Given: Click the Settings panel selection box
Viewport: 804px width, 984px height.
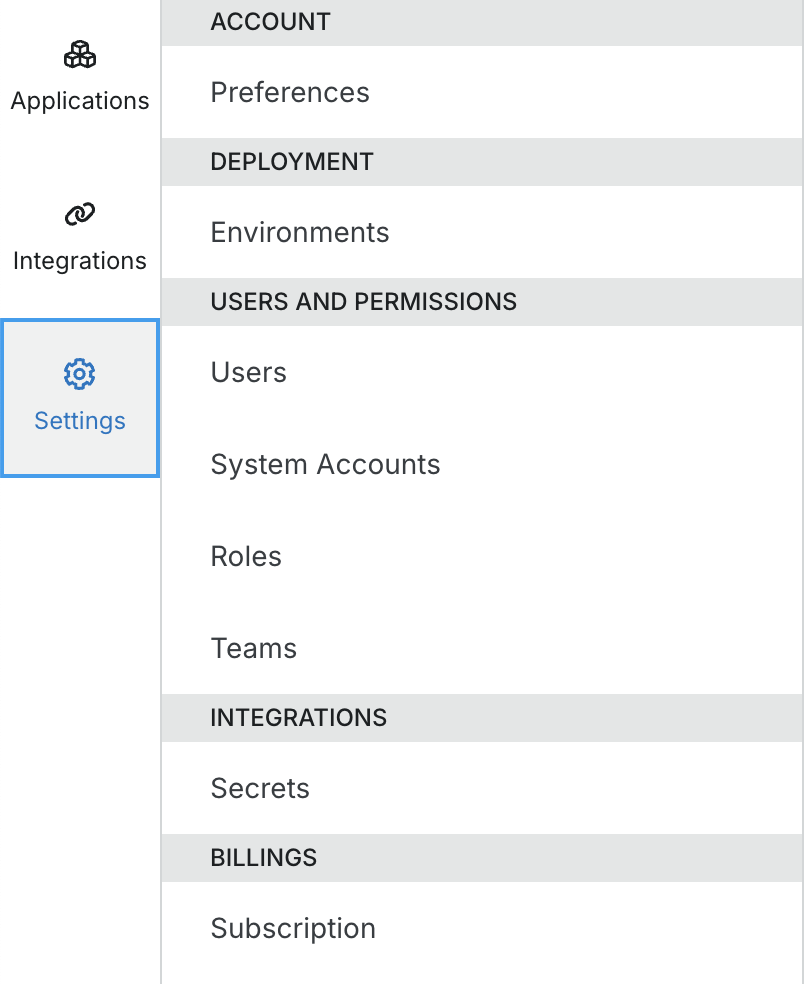Looking at the screenshot, I should [79, 397].
